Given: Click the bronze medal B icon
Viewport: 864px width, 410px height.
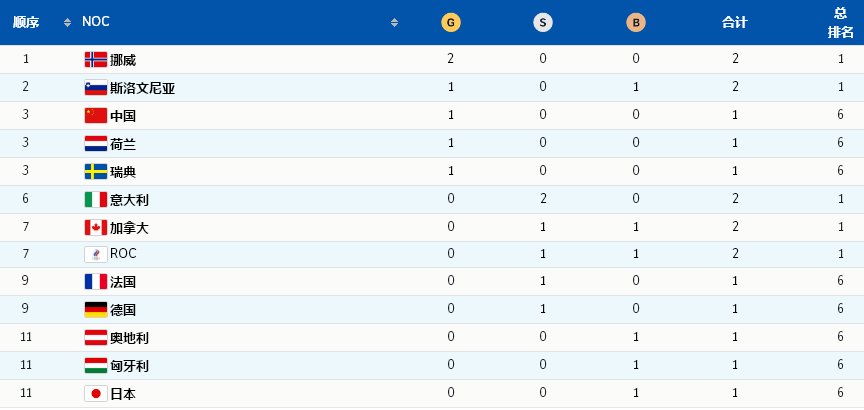Looking at the screenshot, I should tap(636, 22).
